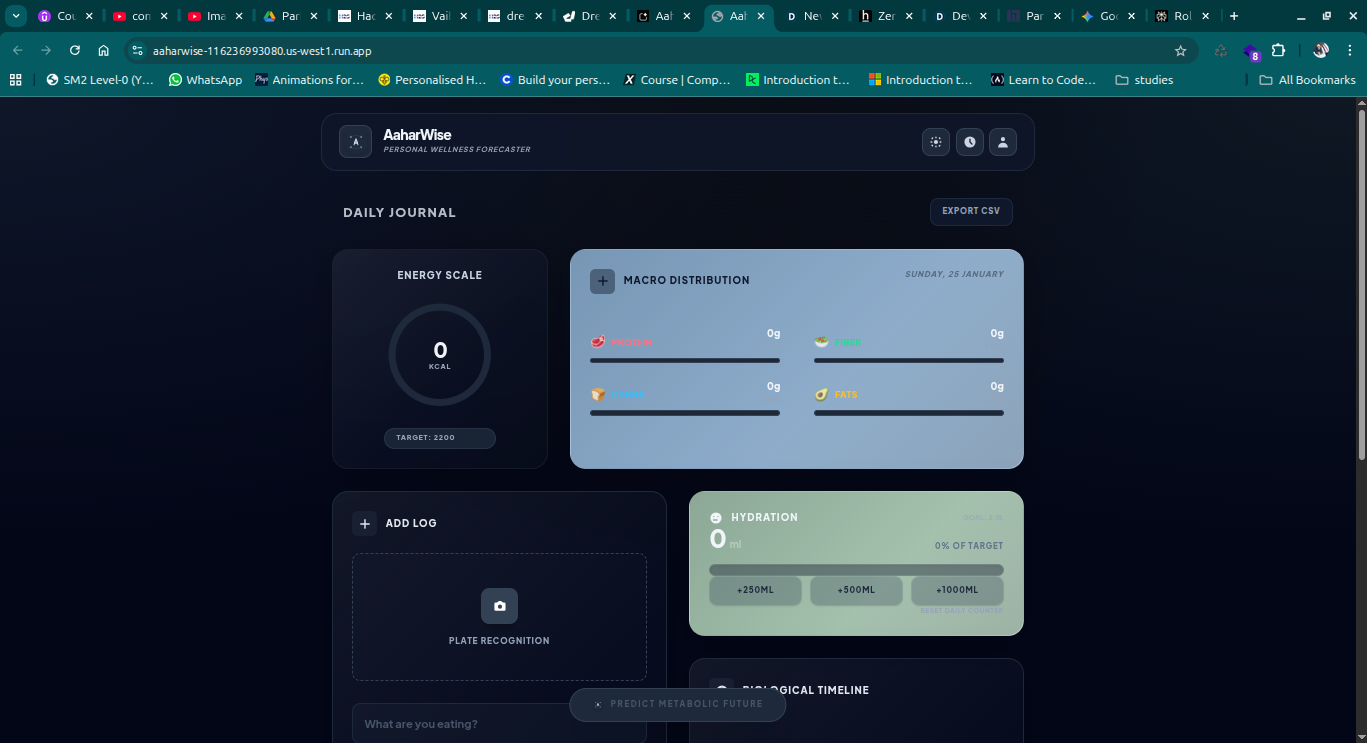Click Reset Daily Counter link

click(x=961, y=610)
